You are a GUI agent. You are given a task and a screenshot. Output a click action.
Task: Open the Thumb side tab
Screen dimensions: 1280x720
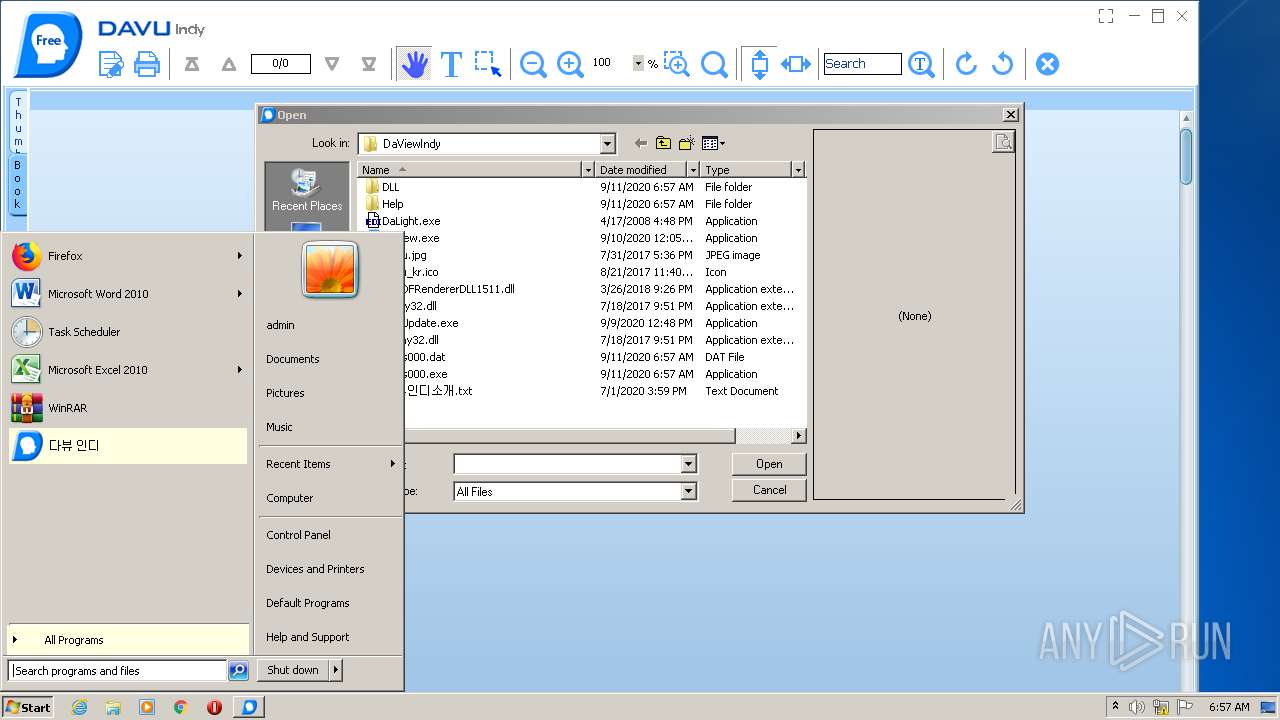click(x=18, y=123)
